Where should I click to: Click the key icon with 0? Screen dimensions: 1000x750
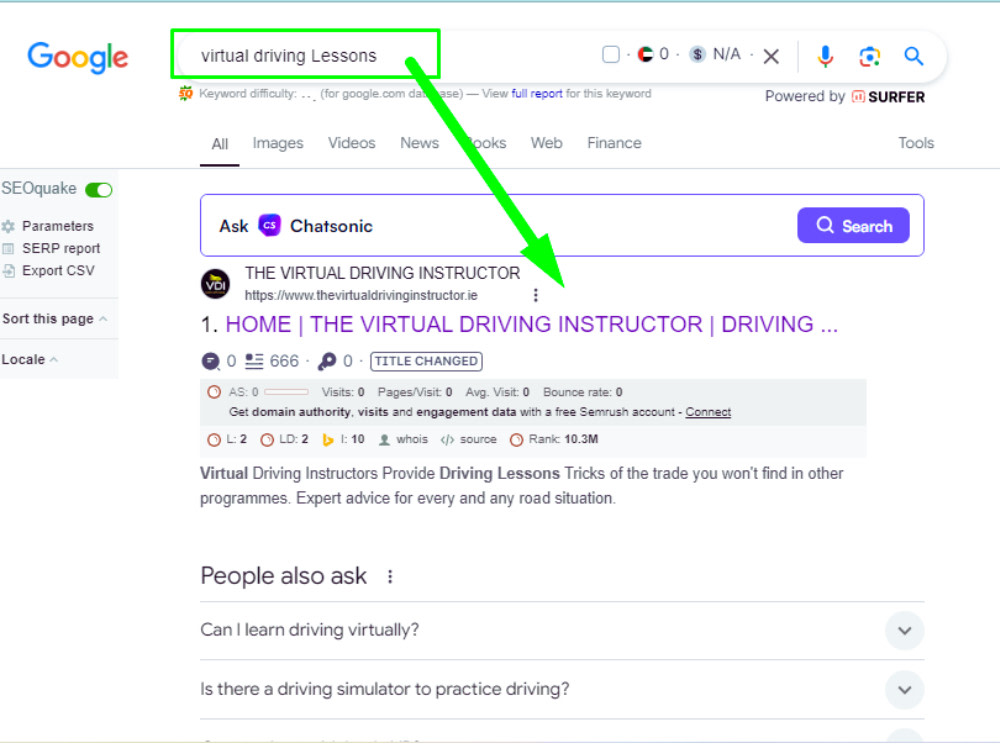[x=327, y=362]
